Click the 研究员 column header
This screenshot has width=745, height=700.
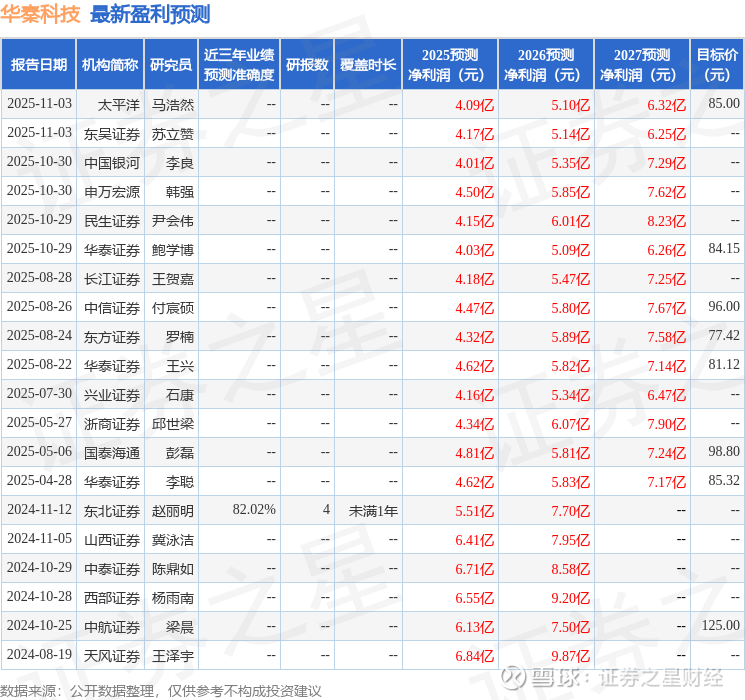coord(171,65)
